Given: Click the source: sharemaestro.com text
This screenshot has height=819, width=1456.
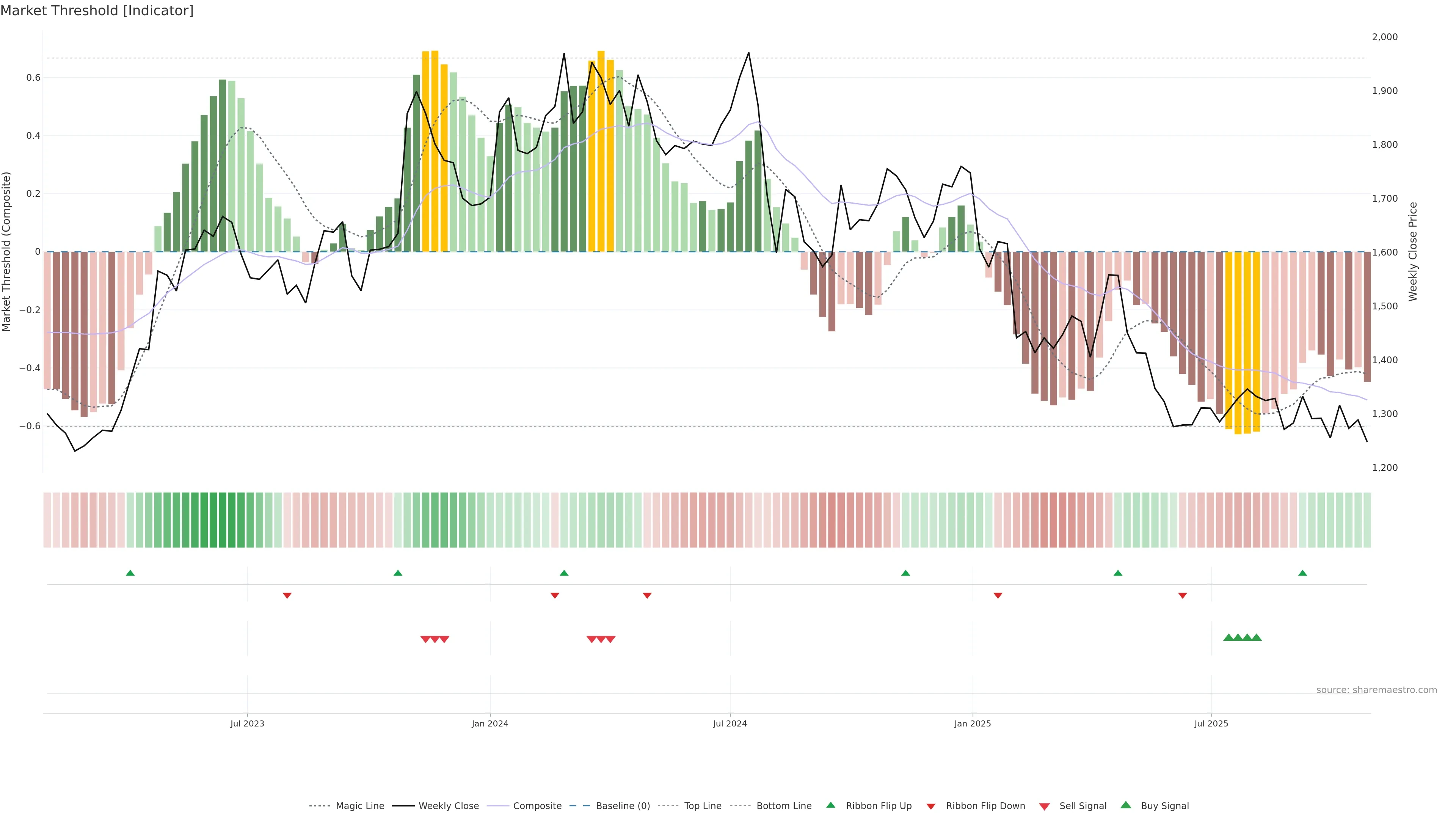Looking at the screenshot, I should coord(1376,690).
